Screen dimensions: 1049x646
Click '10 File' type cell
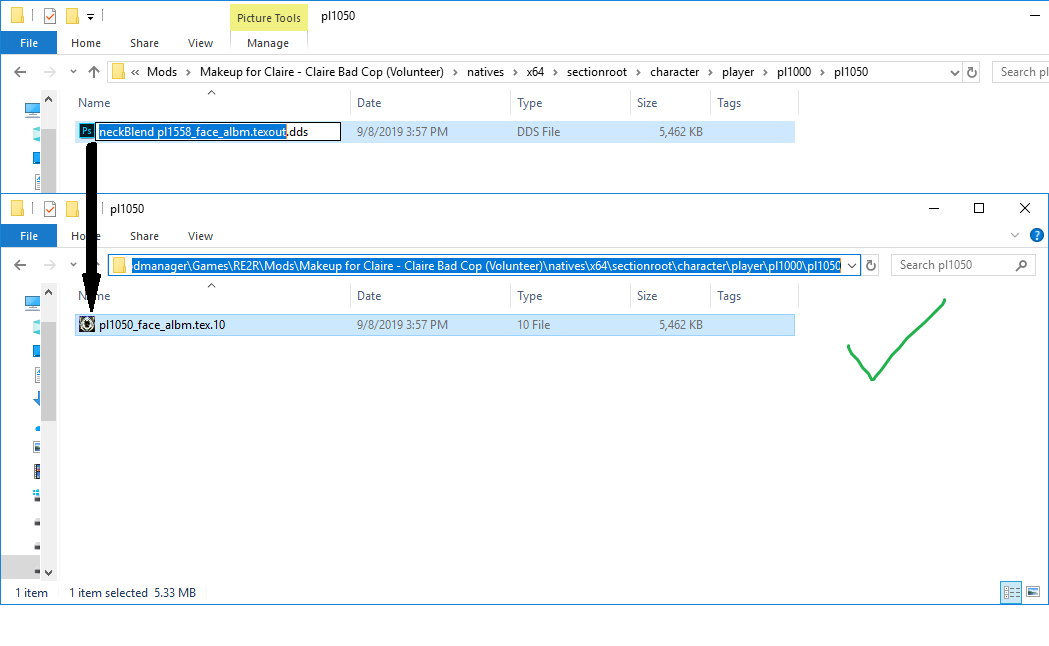coord(533,325)
